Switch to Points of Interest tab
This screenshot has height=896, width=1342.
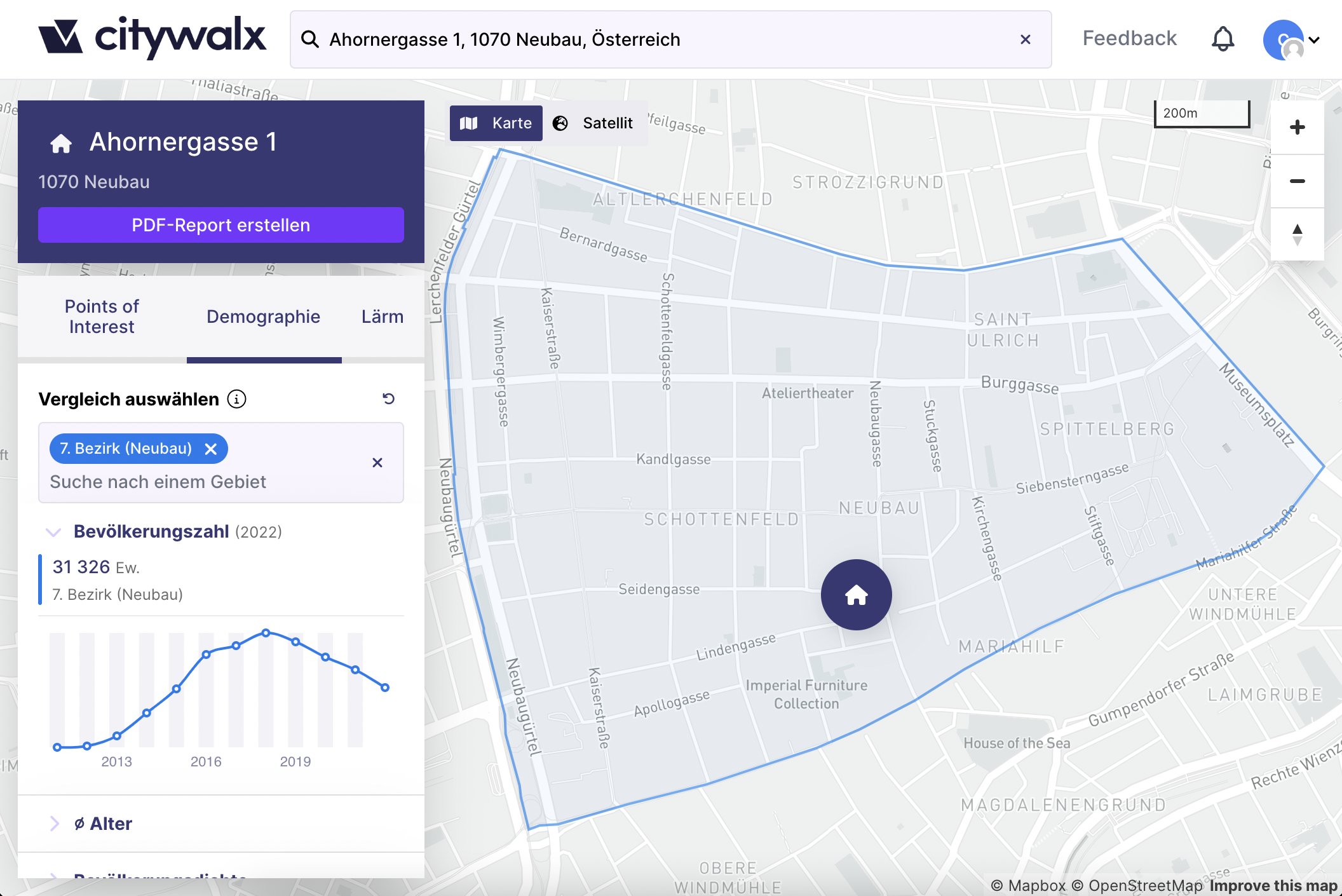[x=102, y=316]
